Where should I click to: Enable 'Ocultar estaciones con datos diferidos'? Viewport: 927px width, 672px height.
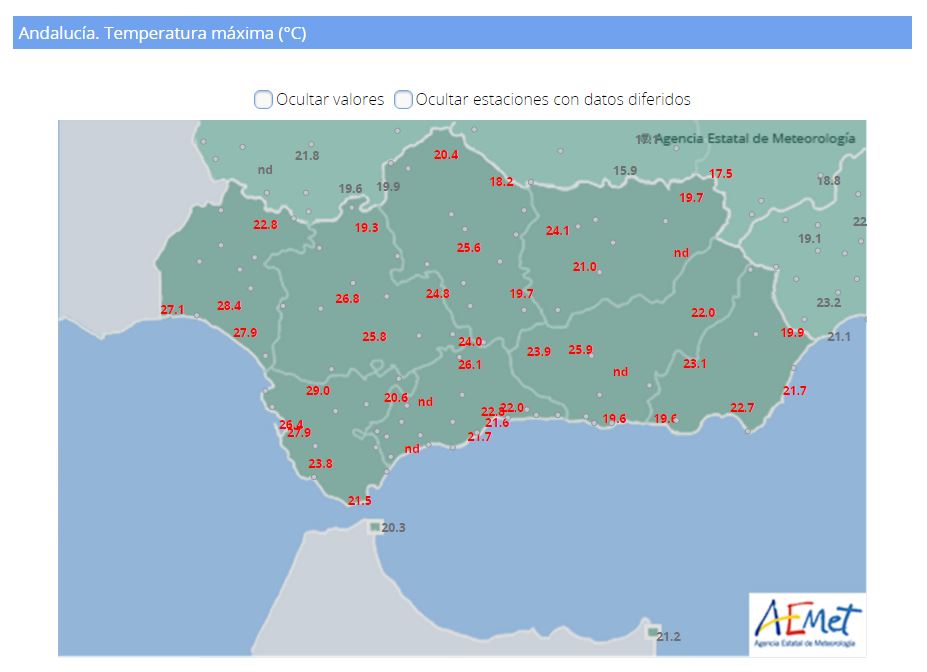(x=403, y=99)
